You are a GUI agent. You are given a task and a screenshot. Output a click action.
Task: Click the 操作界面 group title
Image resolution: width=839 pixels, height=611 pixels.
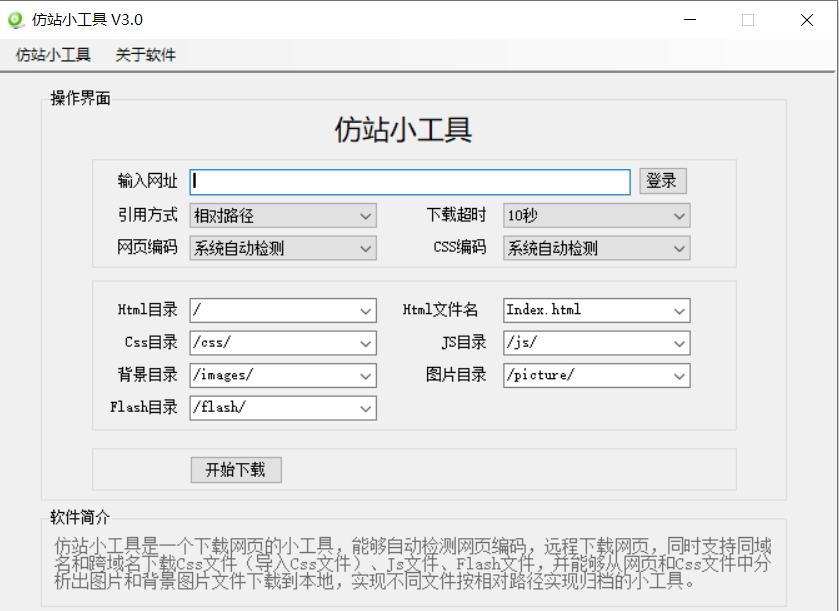(x=80, y=98)
